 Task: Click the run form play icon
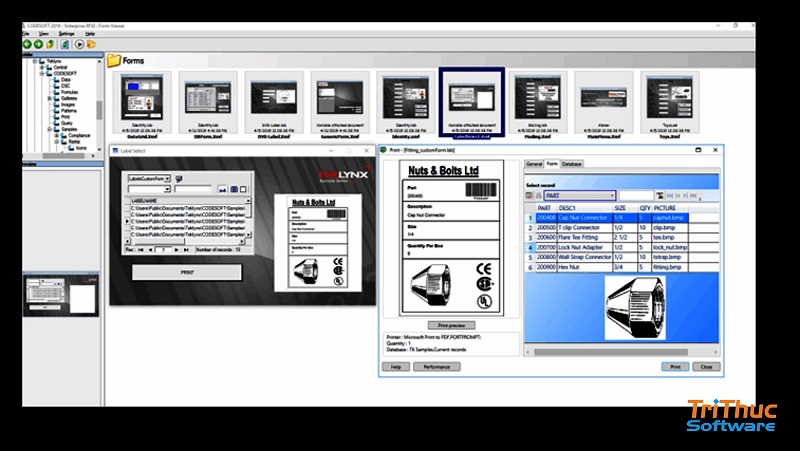[78, 44]
